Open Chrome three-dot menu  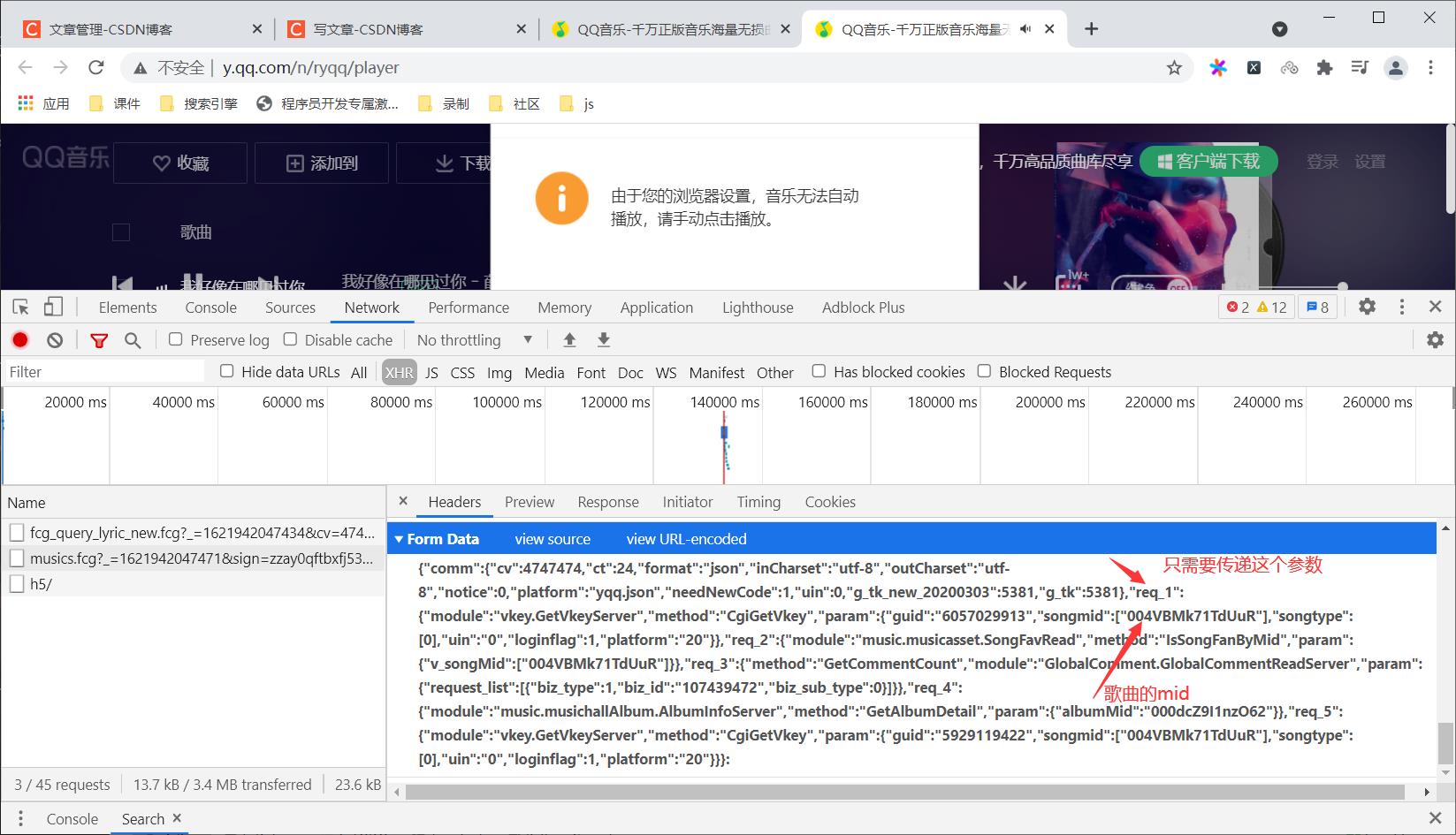pos(1430,68)
